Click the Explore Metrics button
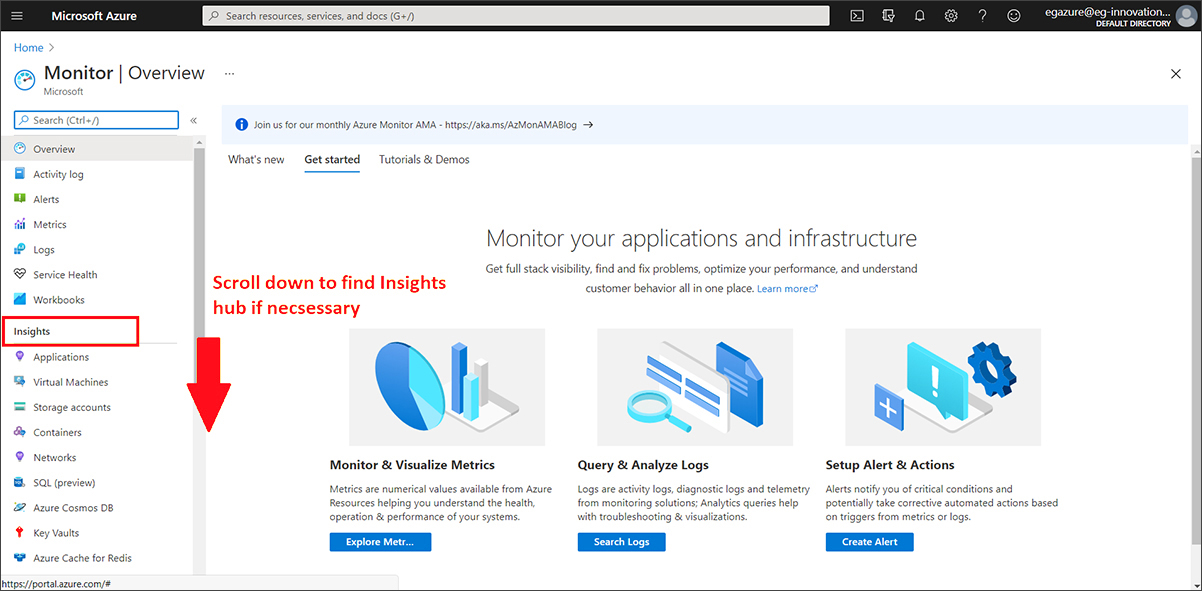This screenshot has width=1202, height=591. 379,542
